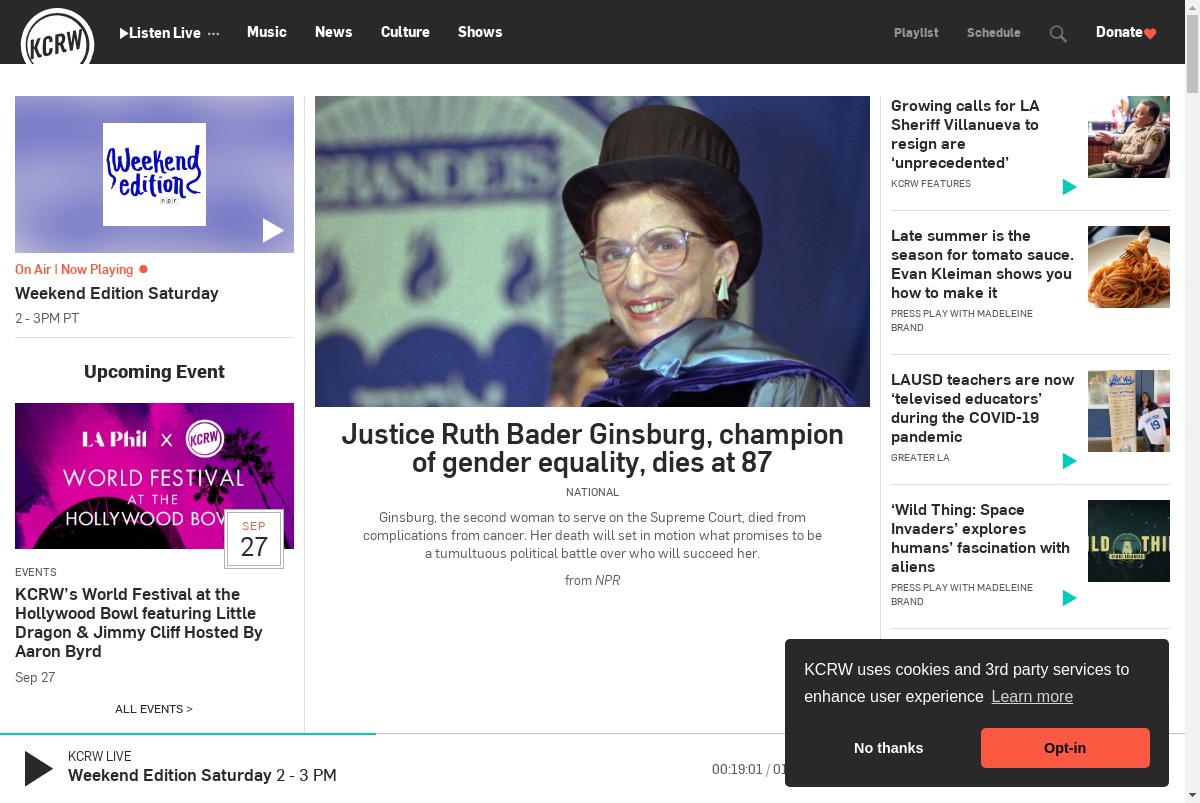Open the Shows menu
Viewport: 1200px width, 803px height.
(480, 32)
